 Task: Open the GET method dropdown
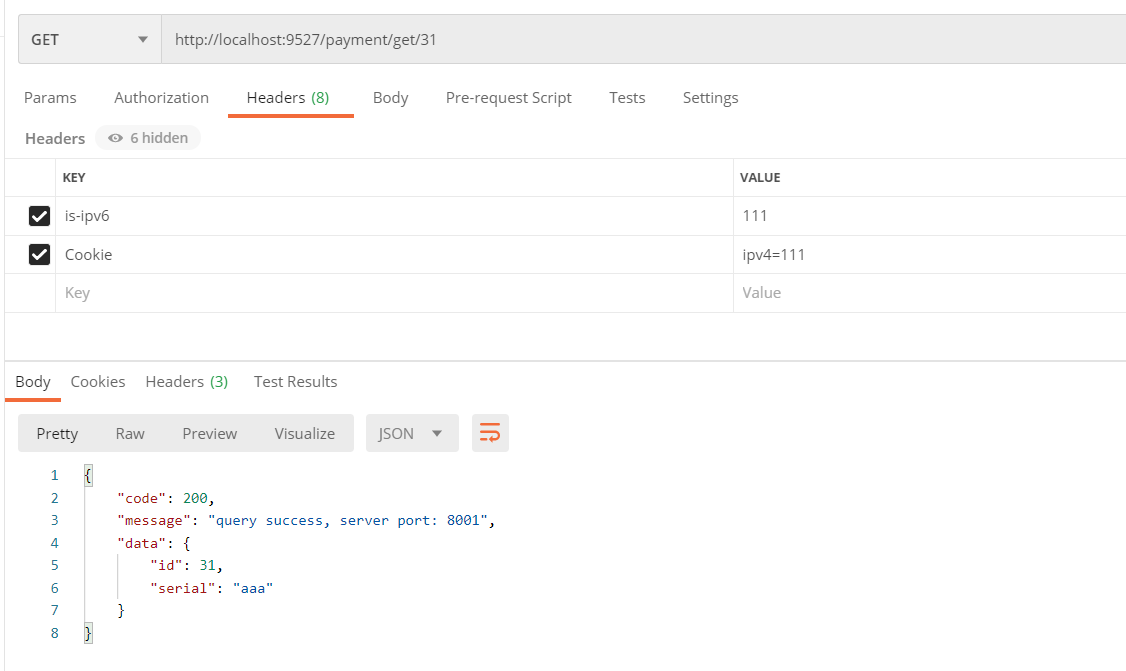pos(90,40)
